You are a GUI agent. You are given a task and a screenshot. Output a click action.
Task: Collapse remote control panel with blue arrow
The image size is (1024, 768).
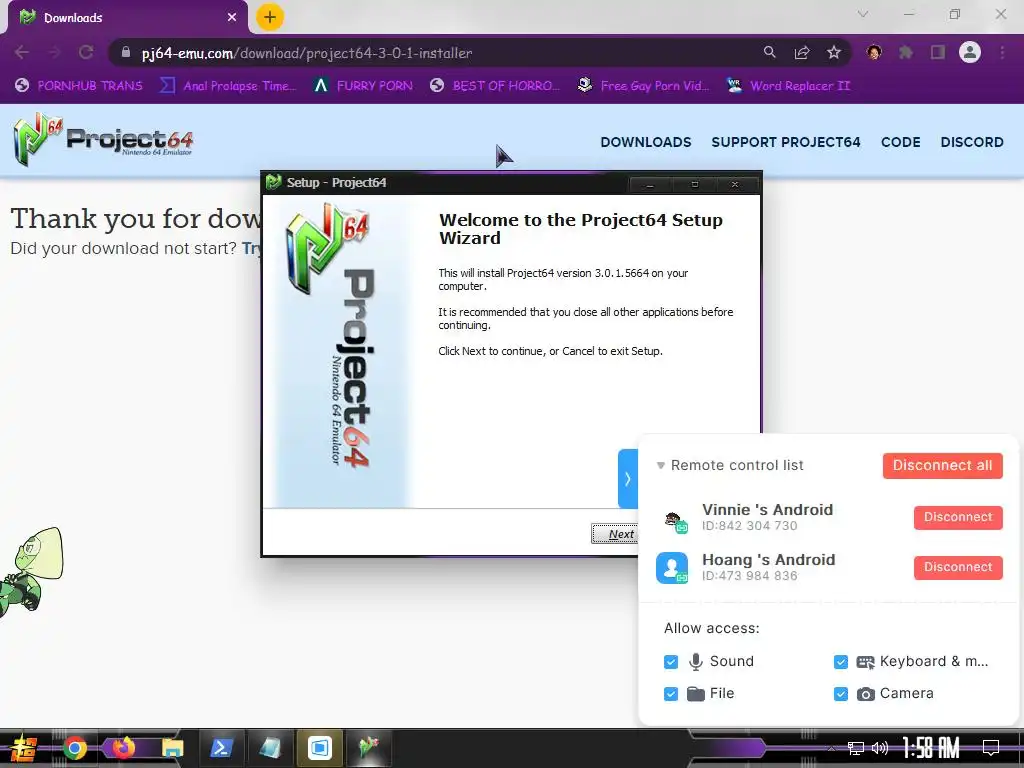coord(628,479)
